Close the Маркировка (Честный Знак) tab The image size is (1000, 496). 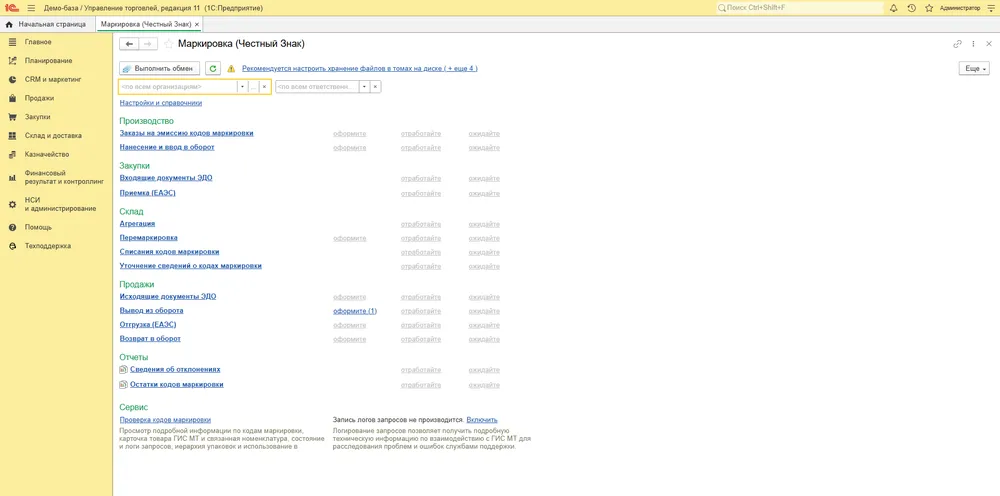coord(197,24)
